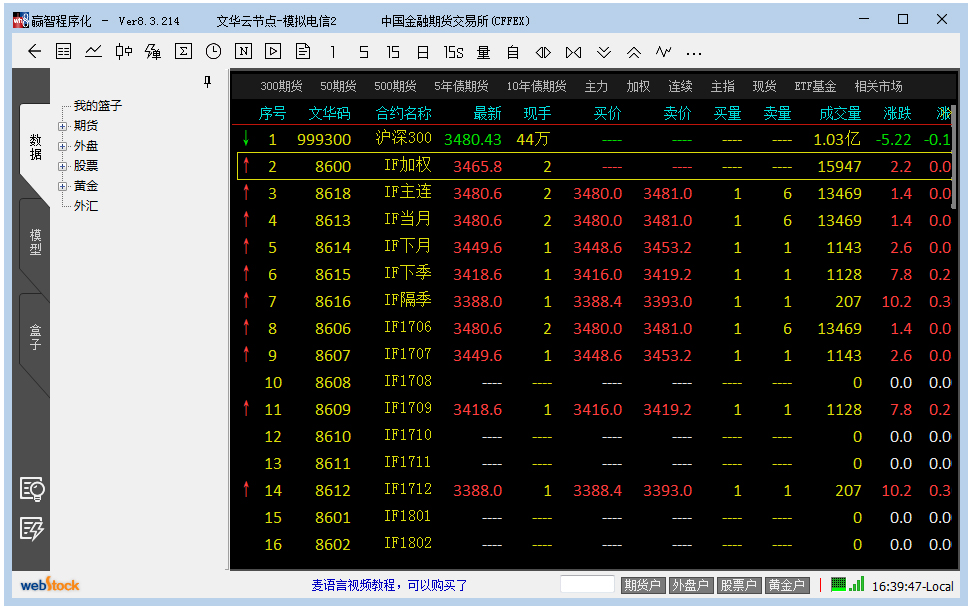
Task: Click the 自 custom period button
Action: tap(513, 52)
